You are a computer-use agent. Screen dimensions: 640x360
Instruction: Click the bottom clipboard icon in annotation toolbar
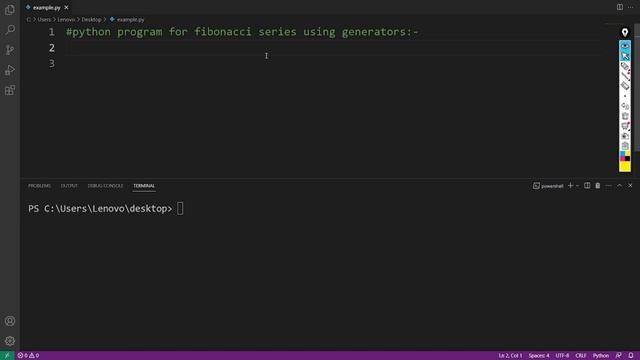pyautogui.click(x=625, y=146)
